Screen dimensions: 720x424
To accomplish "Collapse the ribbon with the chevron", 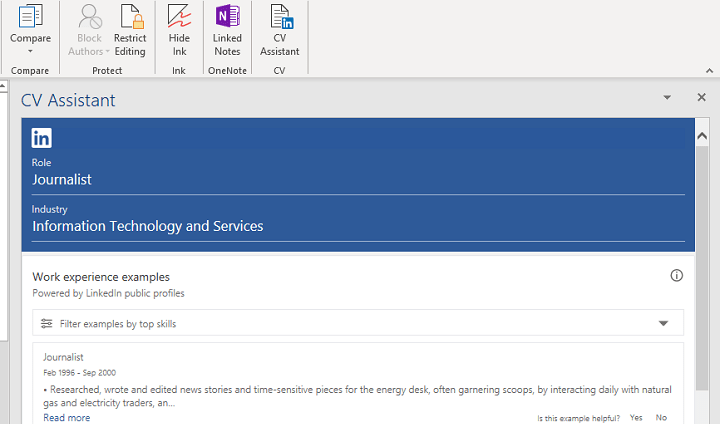I will 709,71.
